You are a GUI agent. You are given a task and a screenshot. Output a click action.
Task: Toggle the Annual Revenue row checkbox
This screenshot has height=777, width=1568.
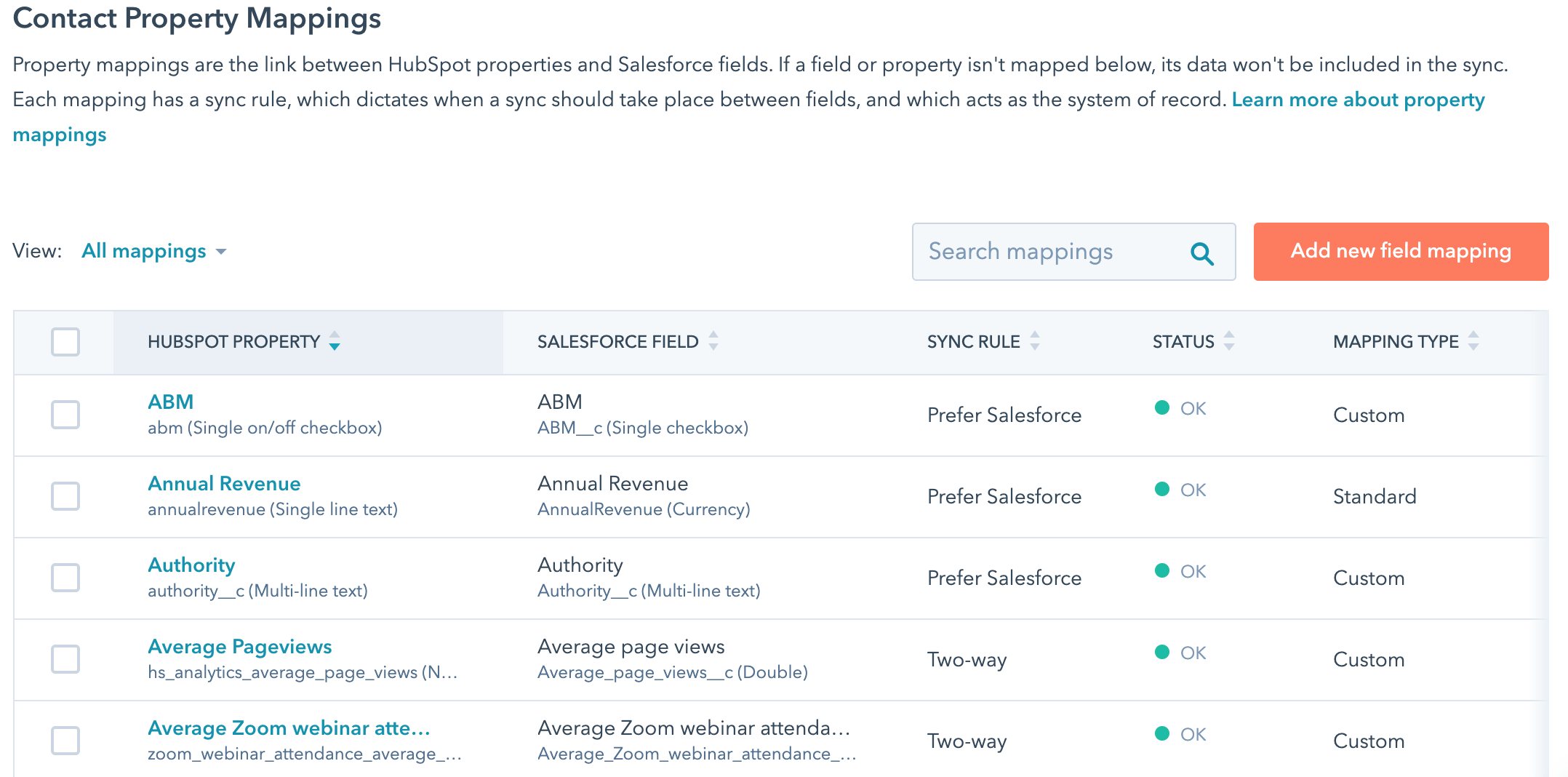click(x=65, y=496)
